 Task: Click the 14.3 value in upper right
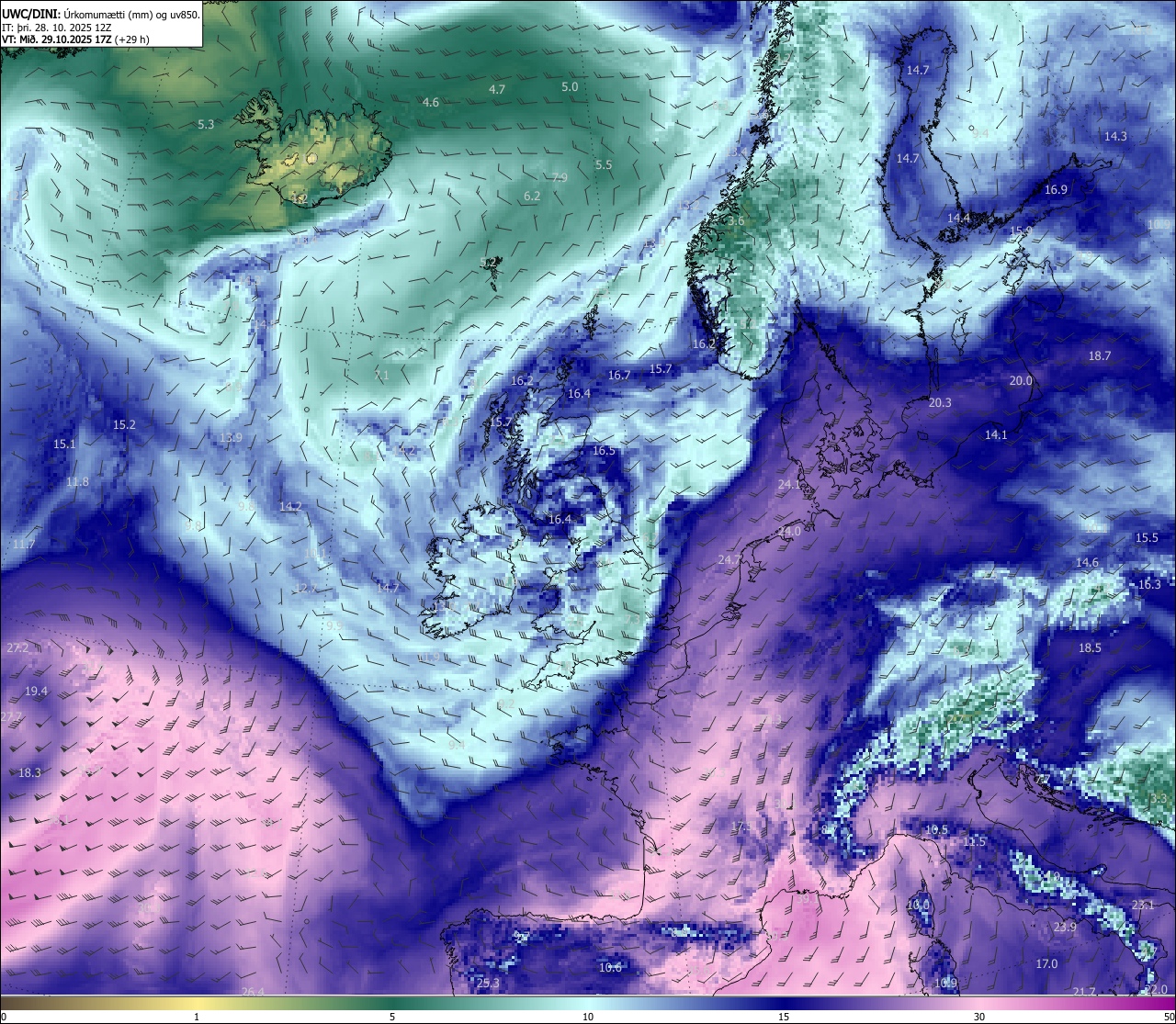coord(1115,137)
